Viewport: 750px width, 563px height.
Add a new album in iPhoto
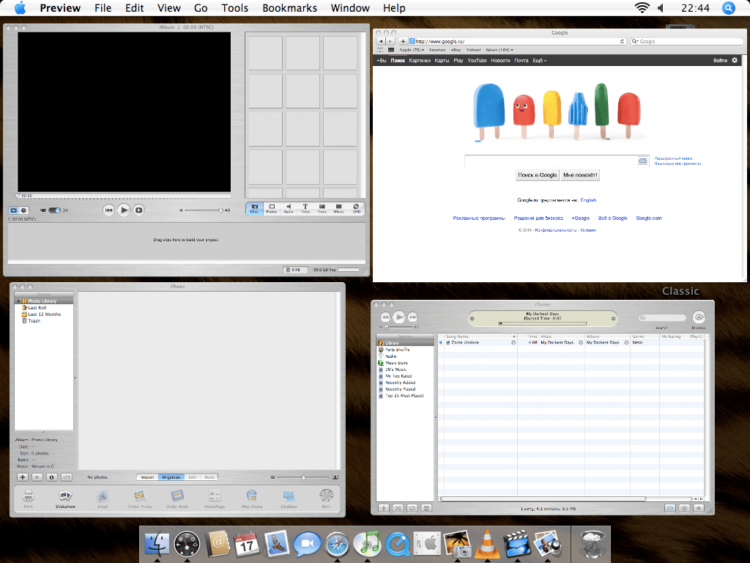pyautogui.click(x=22, y=477)
